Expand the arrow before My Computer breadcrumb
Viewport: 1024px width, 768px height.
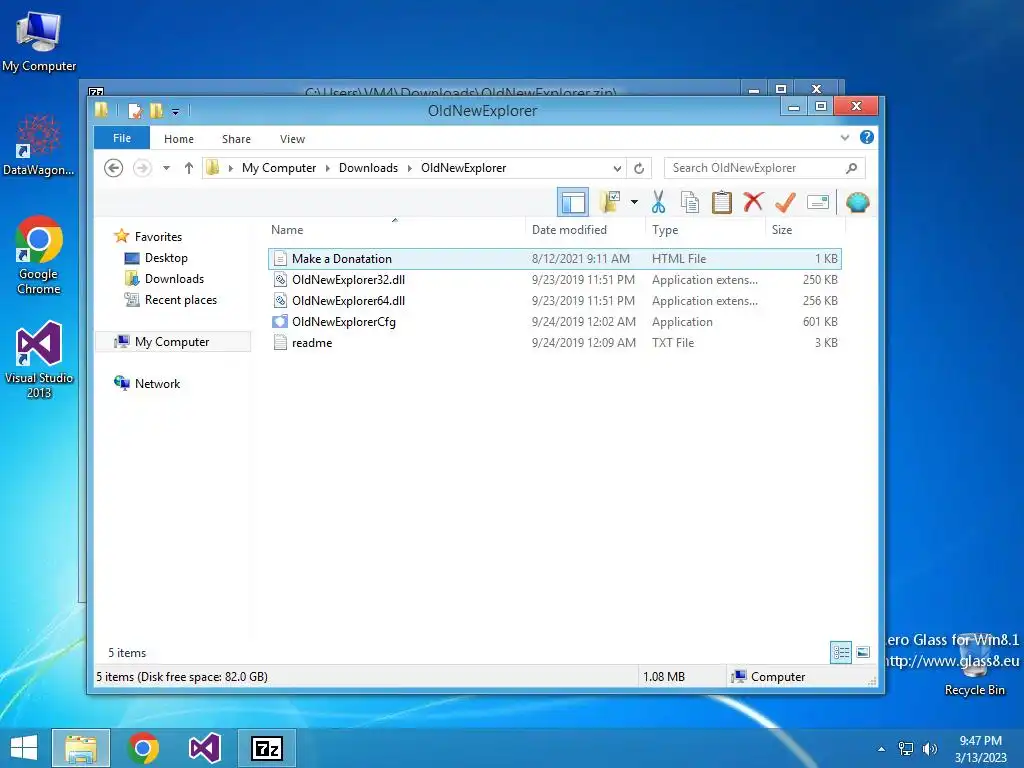[x=231, y=168]
